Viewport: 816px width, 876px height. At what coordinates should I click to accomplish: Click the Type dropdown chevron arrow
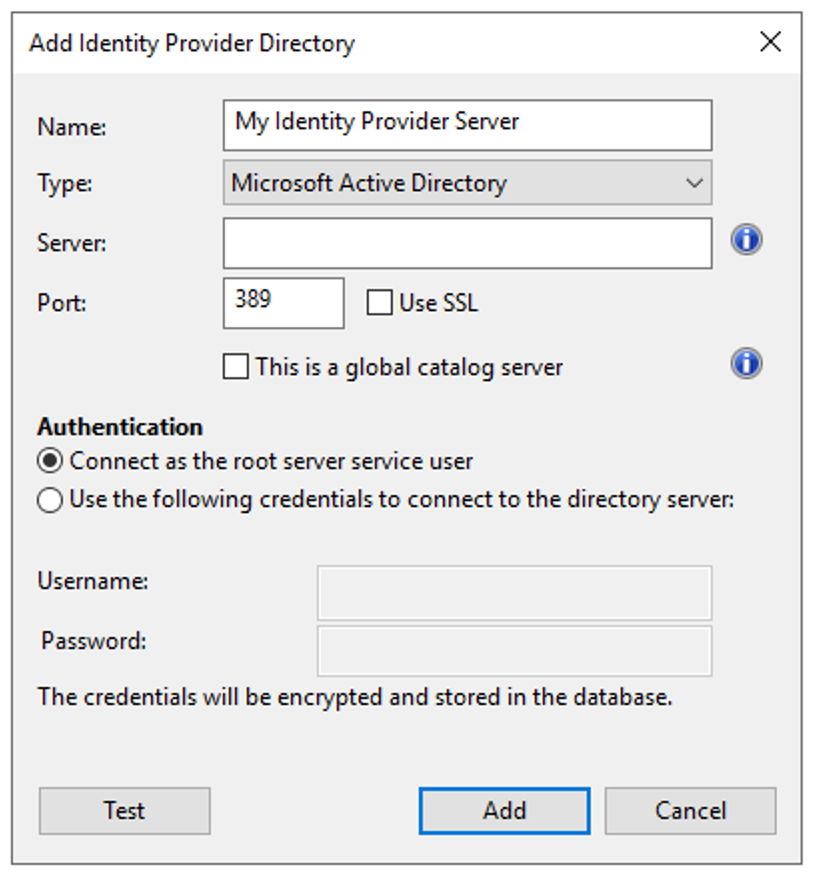click(x=694, y=183)
